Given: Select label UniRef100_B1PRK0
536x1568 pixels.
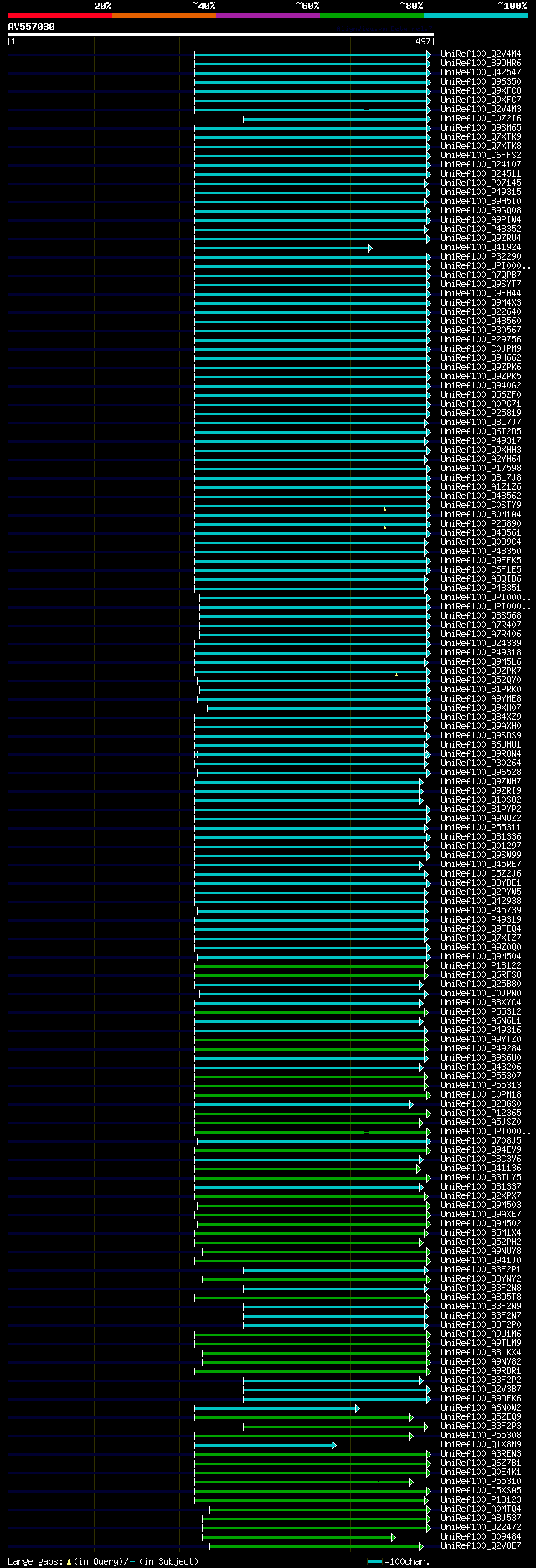Looking at the screenshot, I should click(481, 689).
